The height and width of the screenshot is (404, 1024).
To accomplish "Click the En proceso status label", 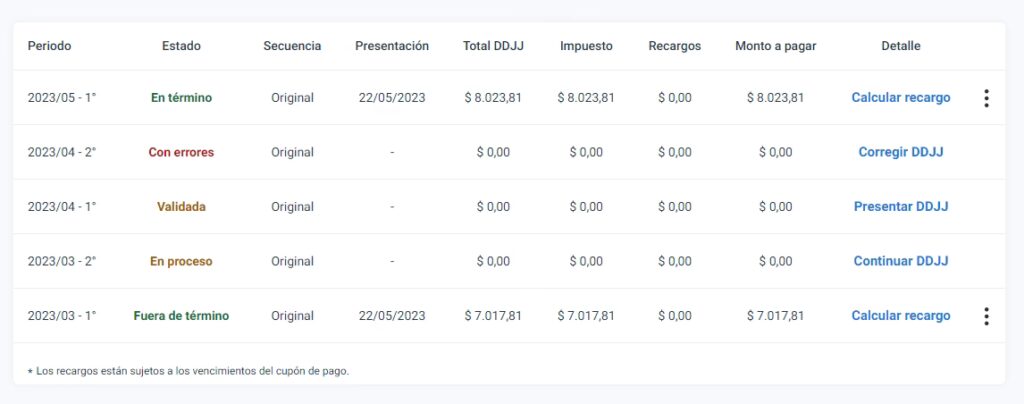I will point(181,261).
